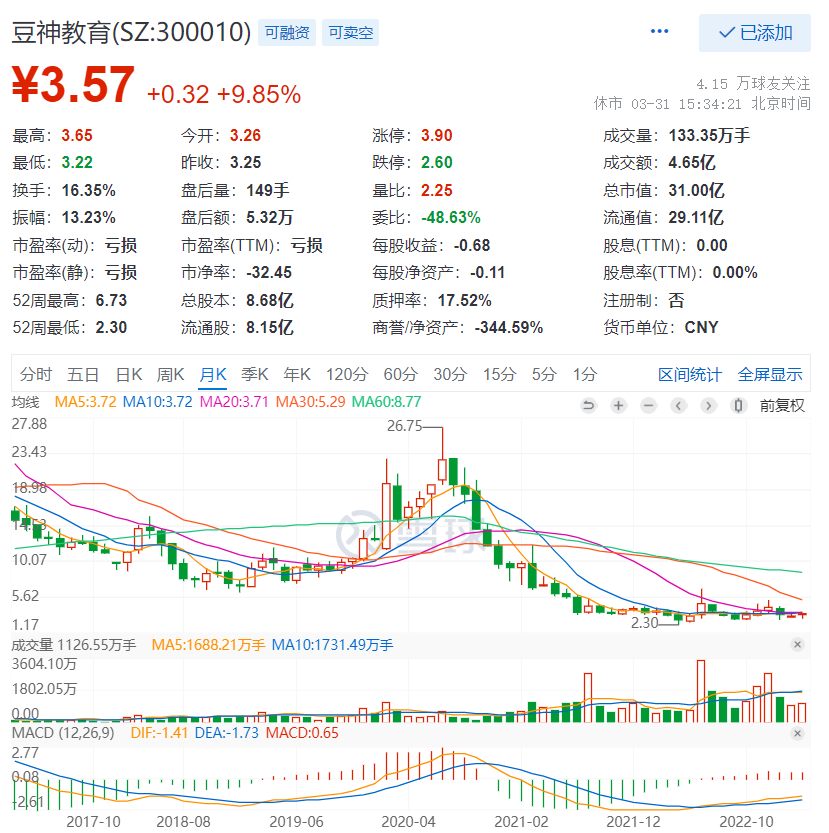The height and width of the screenshot is (833, 829).
Task: Show the 60分 interval chart
Action: 401,375
